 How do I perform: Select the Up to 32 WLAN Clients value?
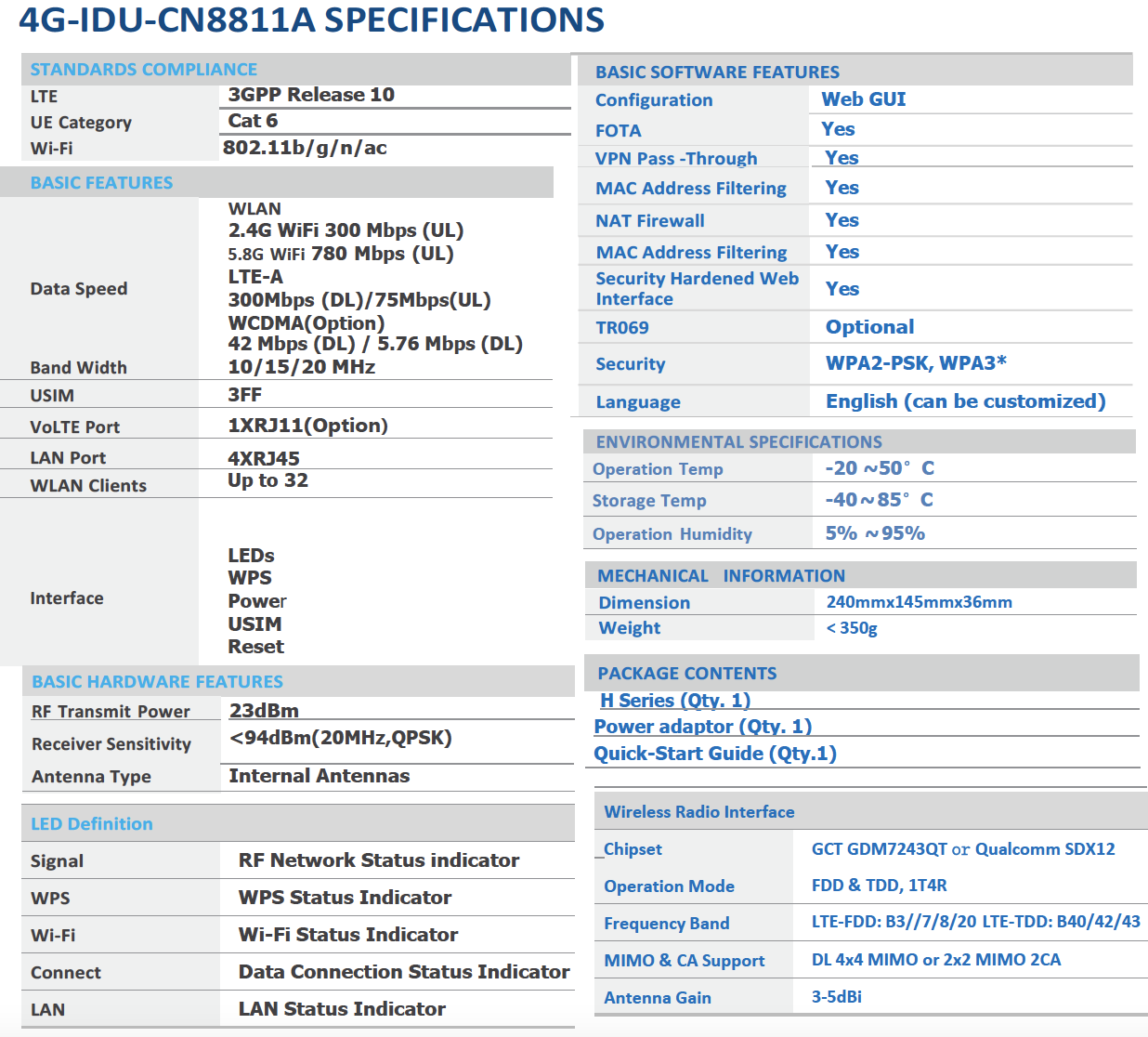(267, 480)
